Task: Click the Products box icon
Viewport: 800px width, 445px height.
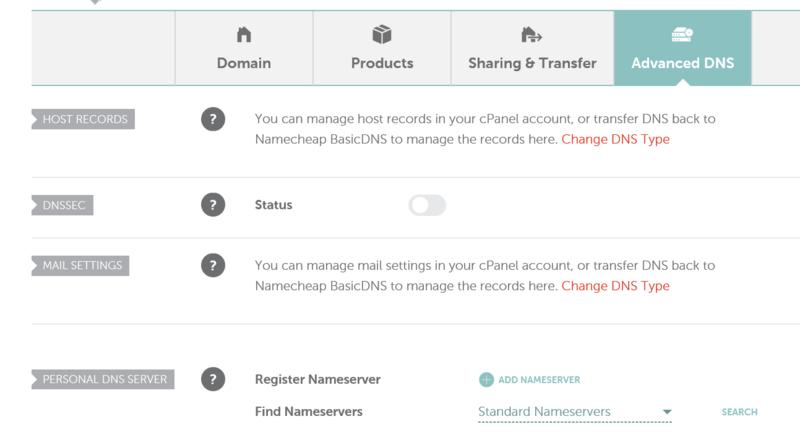Action: [382, 36]
